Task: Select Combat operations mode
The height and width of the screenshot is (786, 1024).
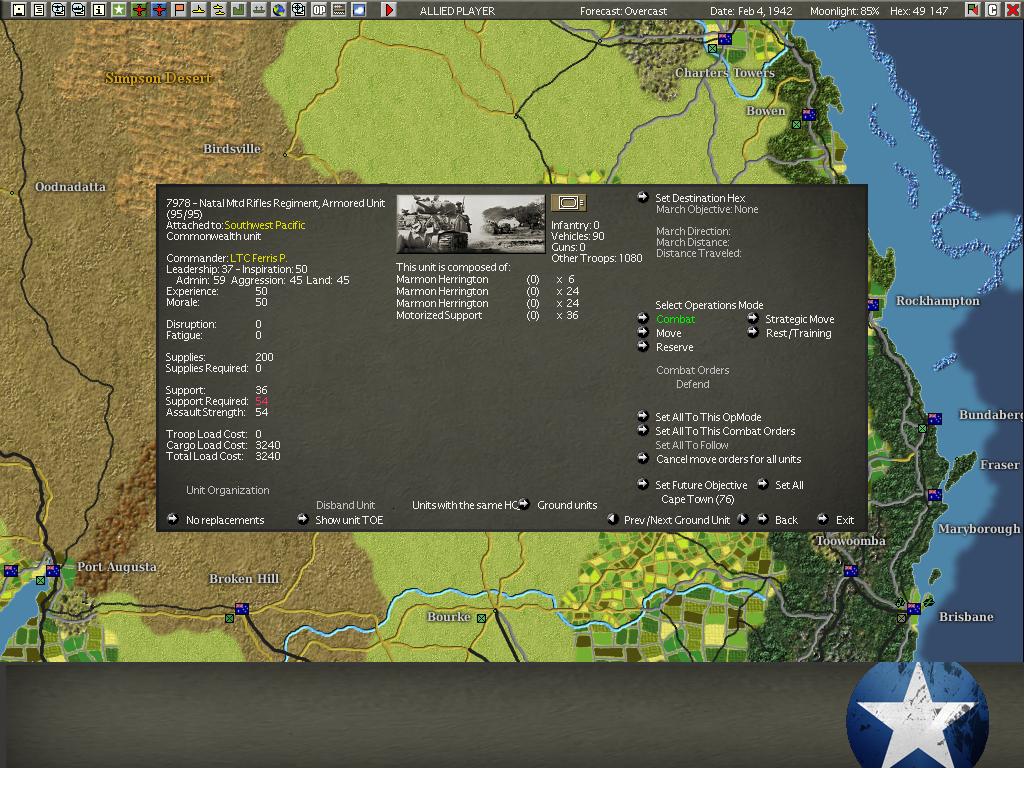Action: (x=675, y=319)
